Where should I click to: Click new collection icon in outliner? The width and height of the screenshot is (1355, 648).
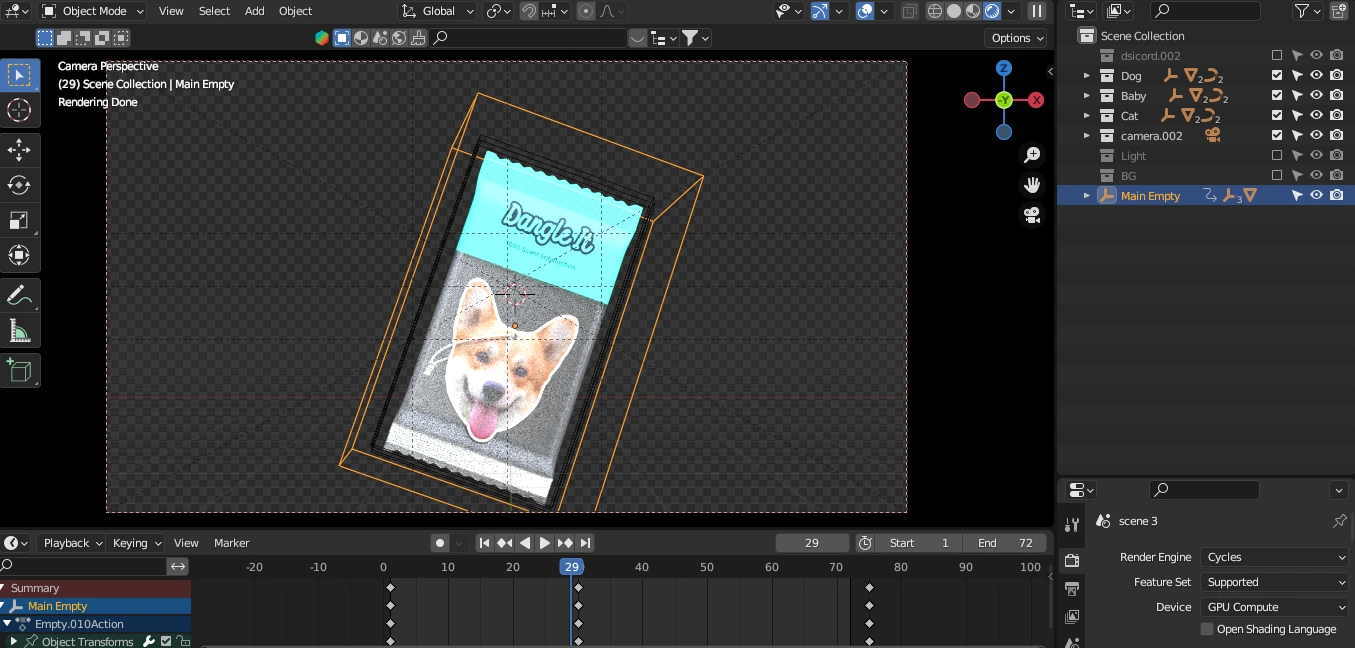tap(1339, 11)
